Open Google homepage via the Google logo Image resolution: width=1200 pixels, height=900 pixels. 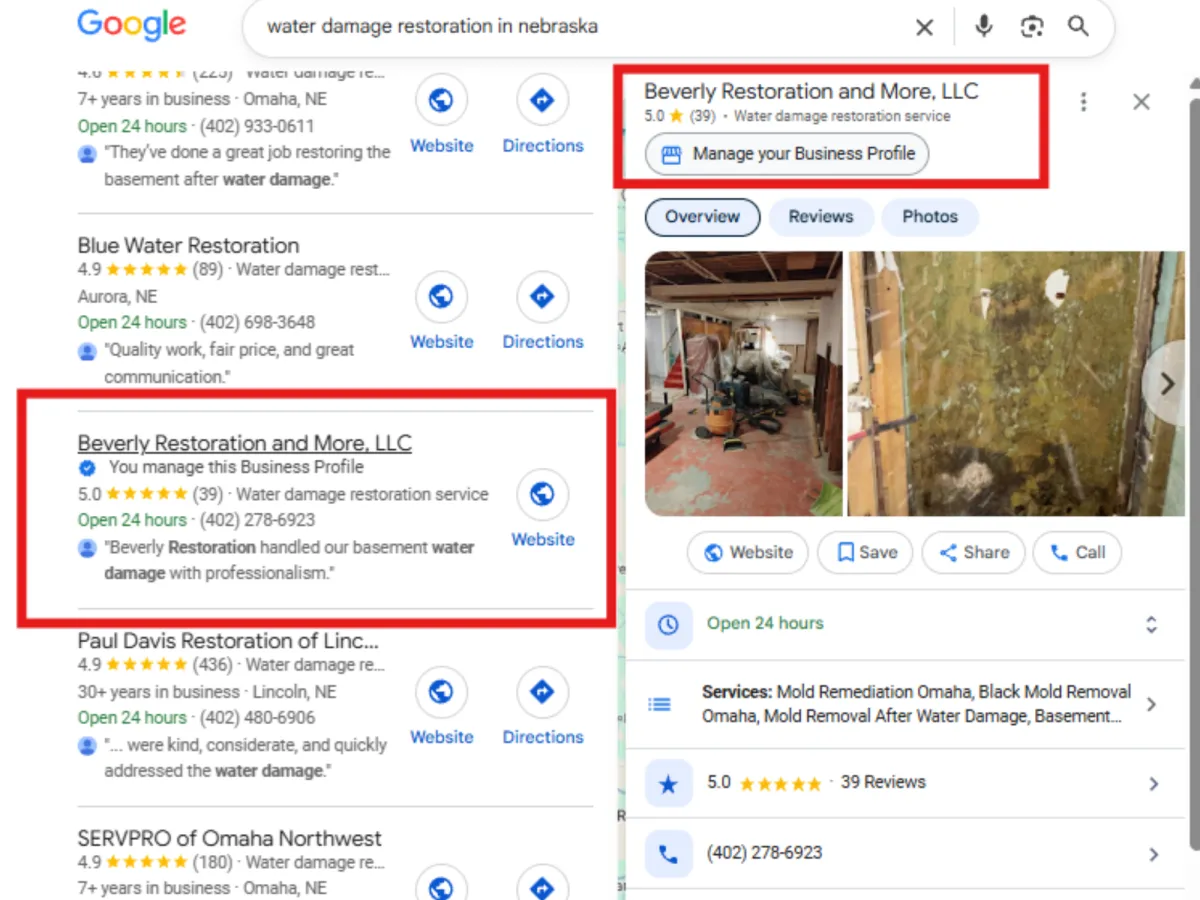(131, 24)
